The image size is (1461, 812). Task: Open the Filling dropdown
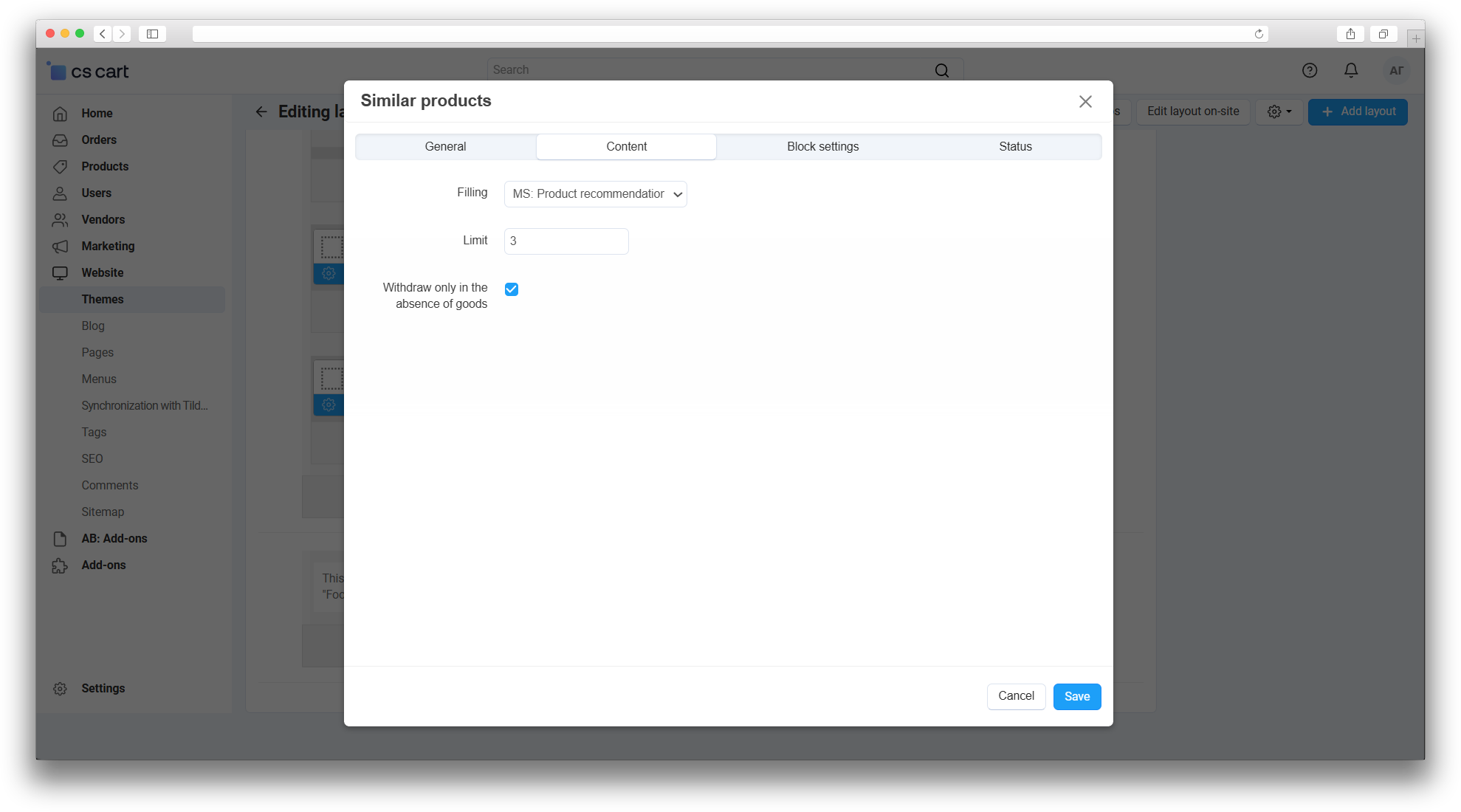tap(595, 194)
